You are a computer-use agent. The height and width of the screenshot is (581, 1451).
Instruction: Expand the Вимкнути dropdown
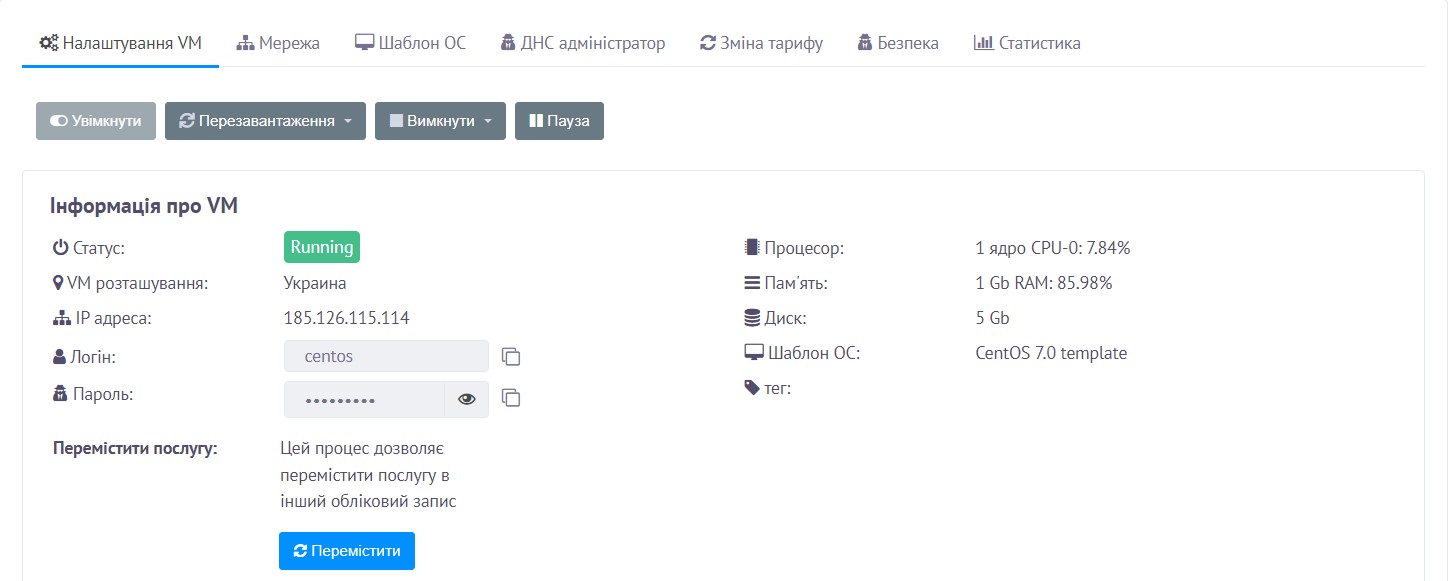(x=440, y=121)
